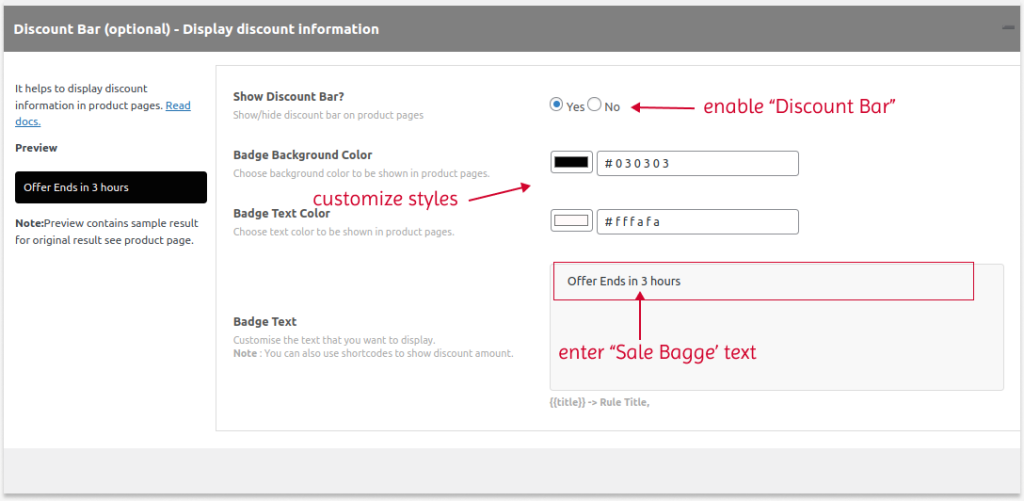Select the Yes radio for Show Discount Bar
This screenshot has width=1024, height=501.
(x=556, y=105)
